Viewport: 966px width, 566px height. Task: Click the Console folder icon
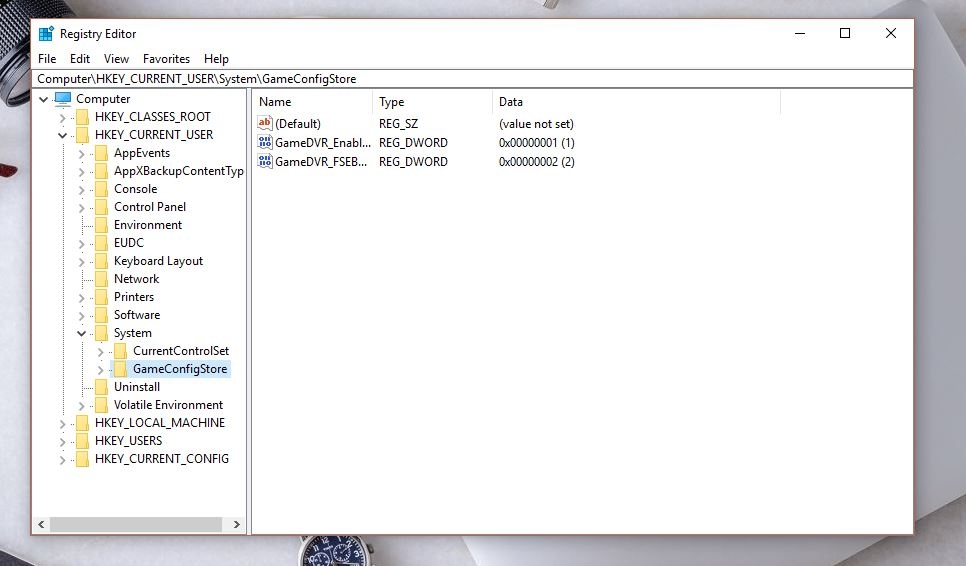click(101, 188)
